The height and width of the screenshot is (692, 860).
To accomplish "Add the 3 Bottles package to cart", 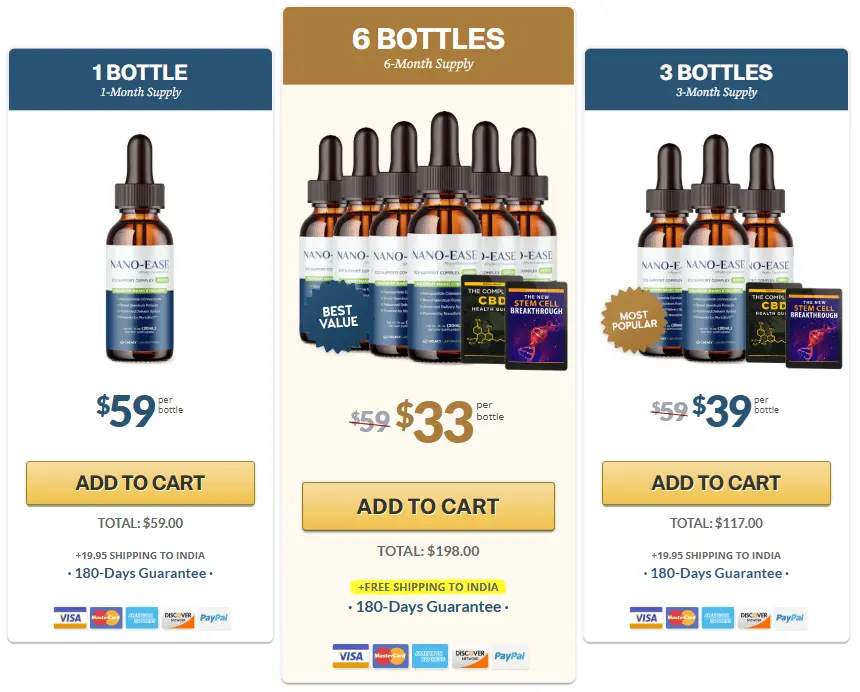I will tap(716, 483).
